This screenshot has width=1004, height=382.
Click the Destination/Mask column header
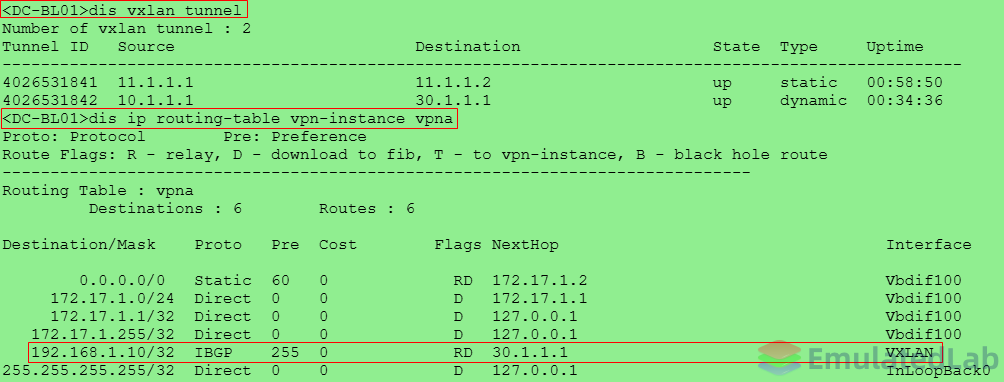79,244
